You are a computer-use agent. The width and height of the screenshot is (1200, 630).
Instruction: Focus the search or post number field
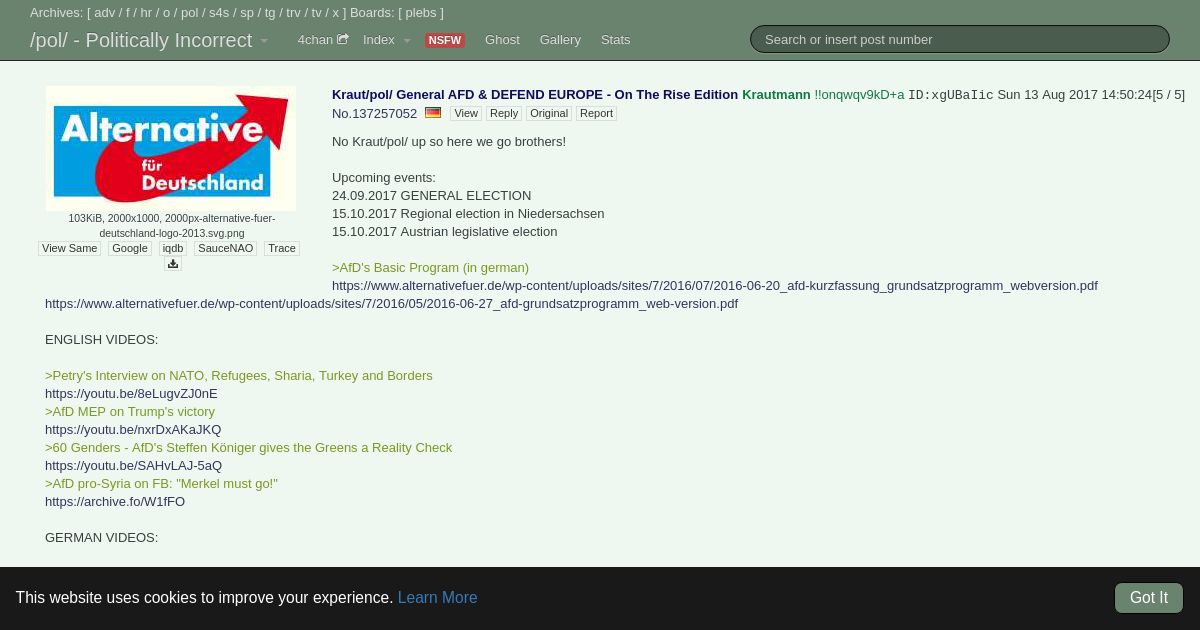(x=960, y=39)
